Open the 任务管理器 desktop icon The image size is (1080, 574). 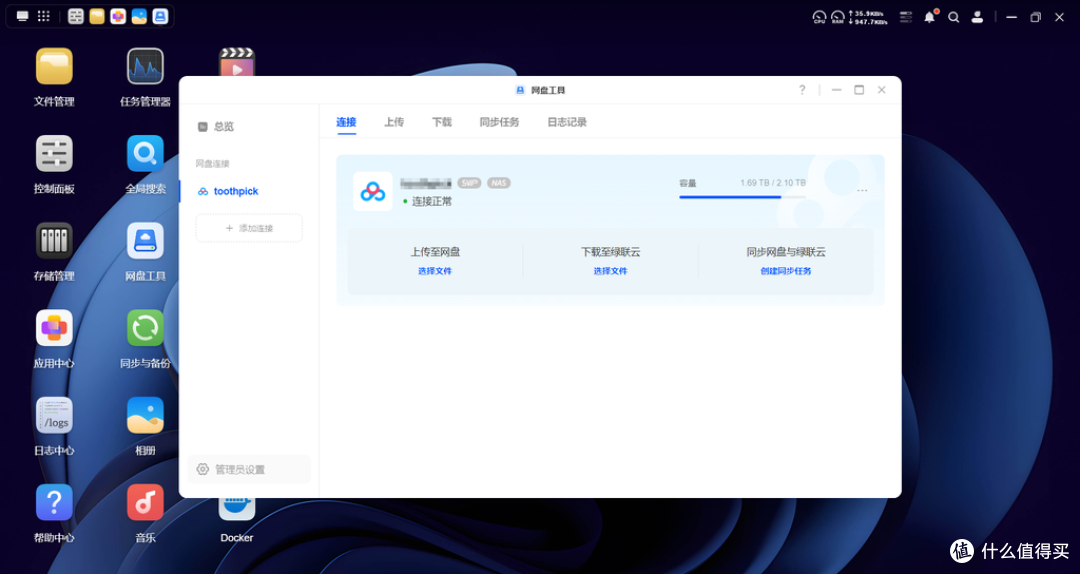145,67
